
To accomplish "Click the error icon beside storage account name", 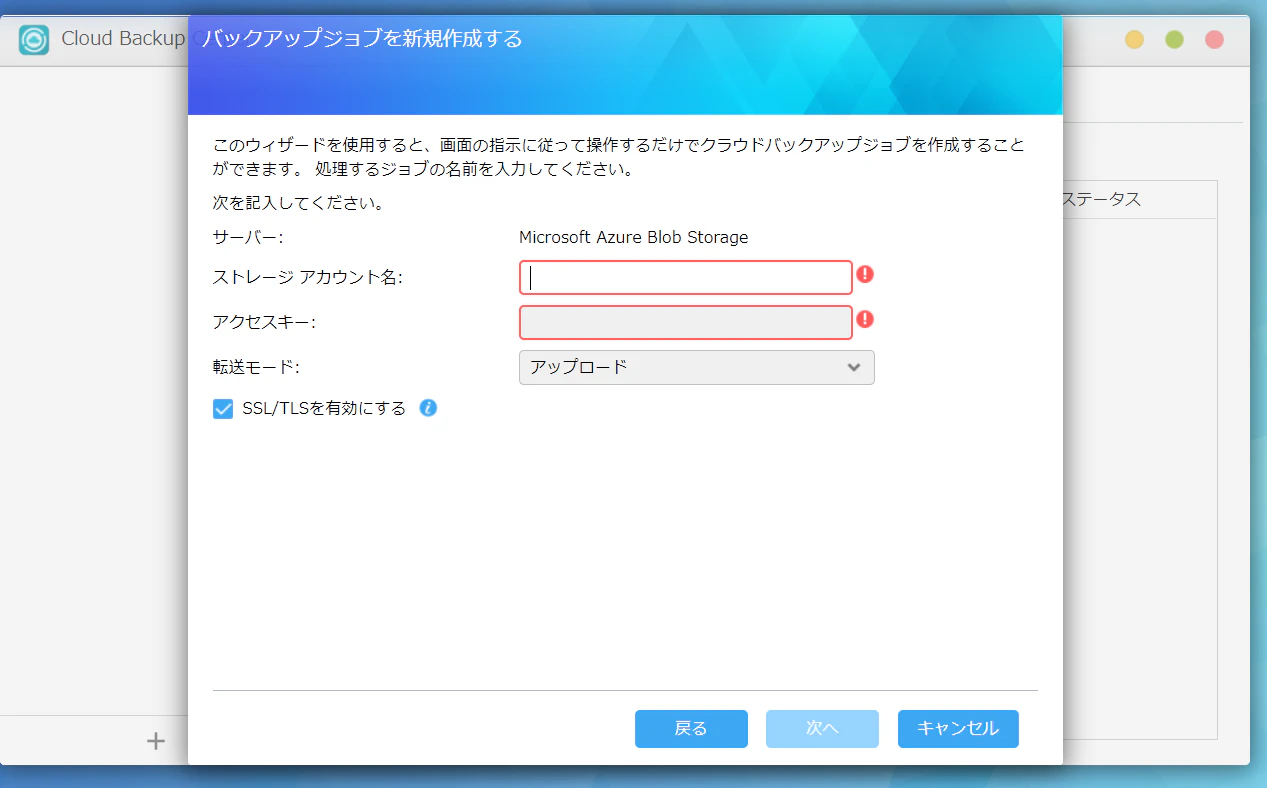I will pos(865,274).
